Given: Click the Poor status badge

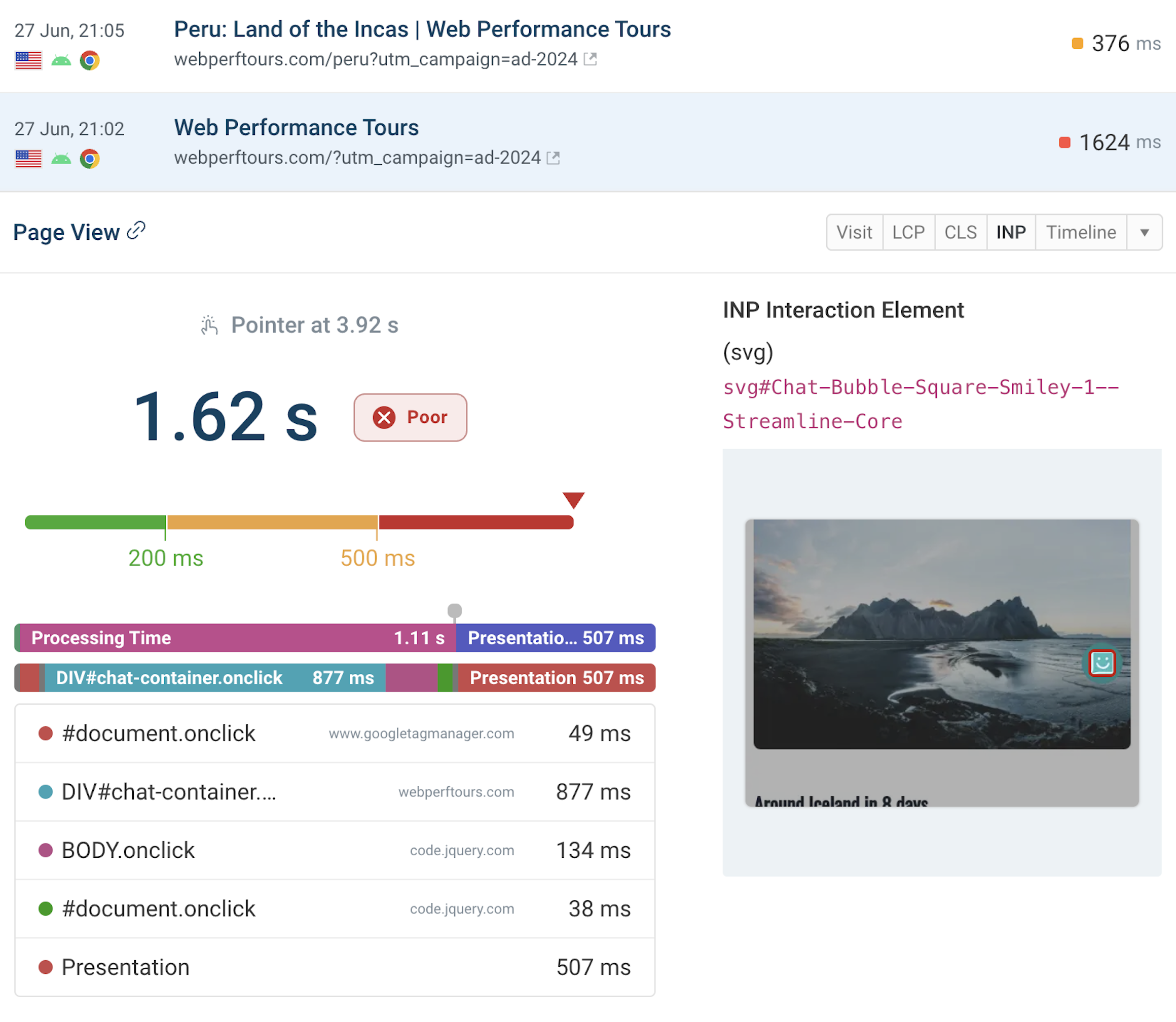Looking at the screenshot, I should point(410,417).
